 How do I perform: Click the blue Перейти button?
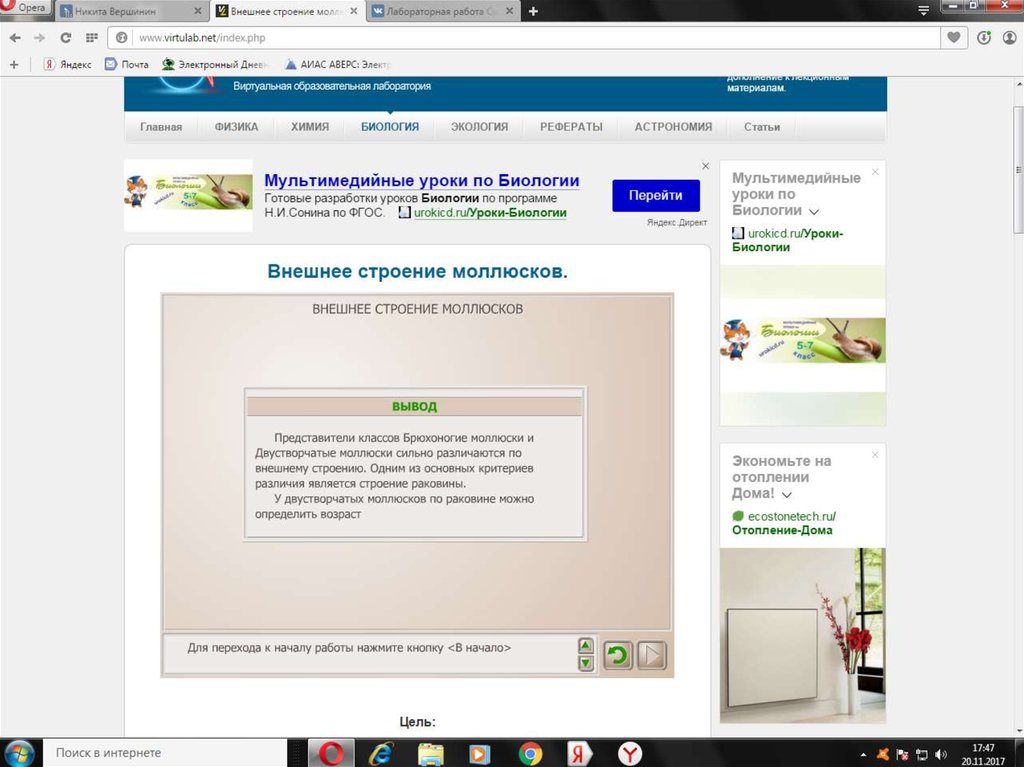[x=655, y=196]
